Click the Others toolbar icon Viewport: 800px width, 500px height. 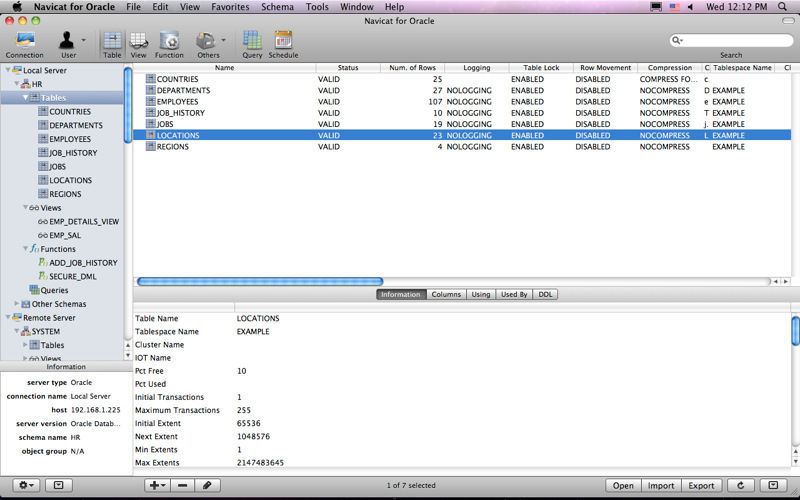tap(206, 41)
